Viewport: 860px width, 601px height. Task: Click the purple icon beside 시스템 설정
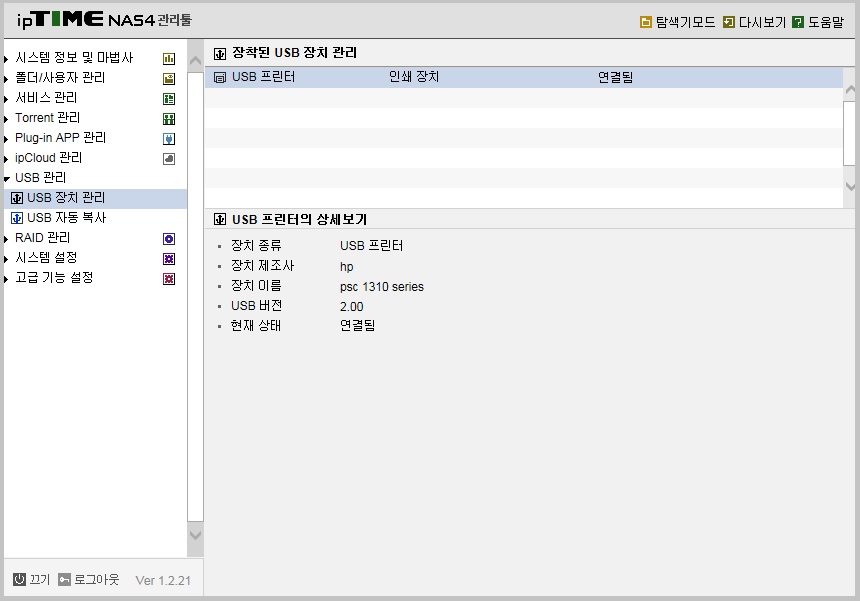pyautogui.click(x=169, y=259)
